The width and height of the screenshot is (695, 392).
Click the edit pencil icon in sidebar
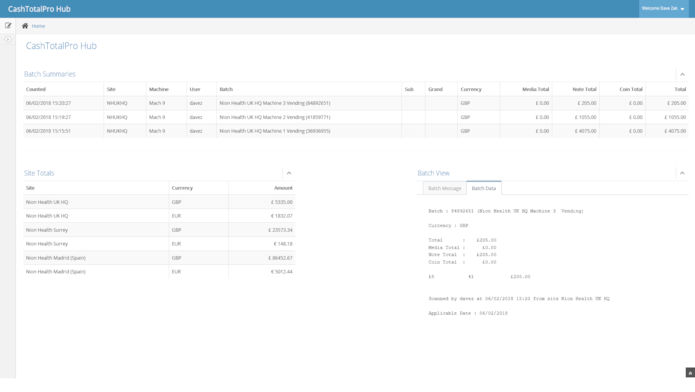(x=8, y=25)
